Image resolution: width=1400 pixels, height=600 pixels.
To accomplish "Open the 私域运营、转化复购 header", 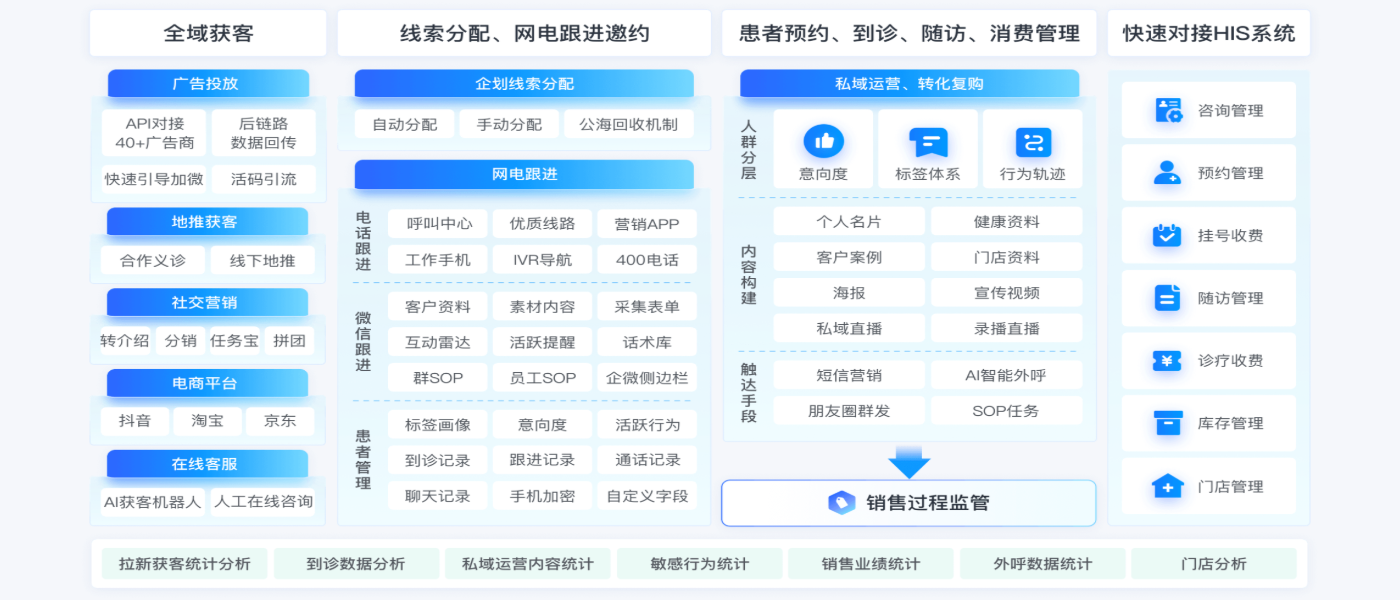I will coord(909,84).
